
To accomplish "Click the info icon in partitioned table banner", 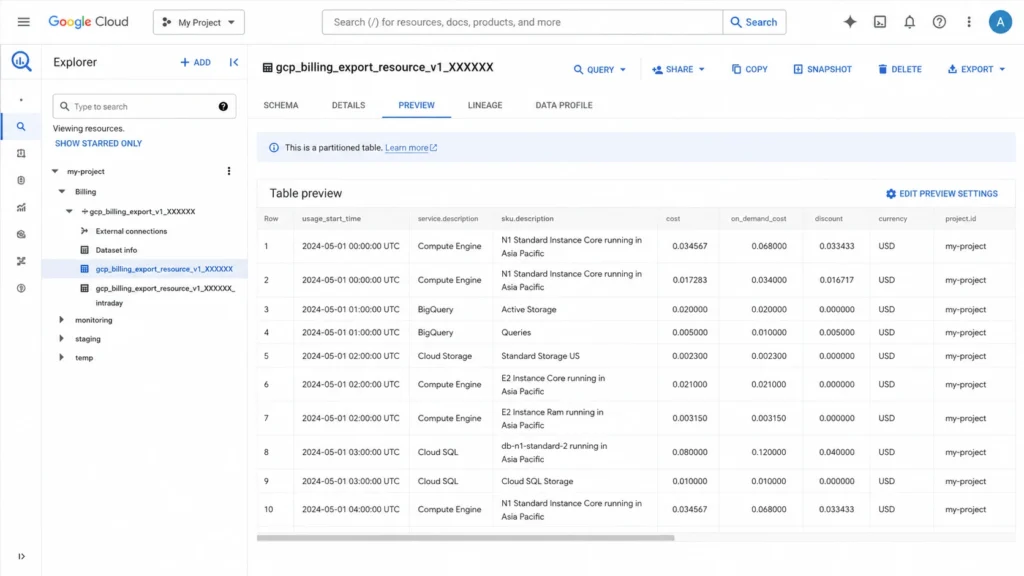I will click(274, 148).
